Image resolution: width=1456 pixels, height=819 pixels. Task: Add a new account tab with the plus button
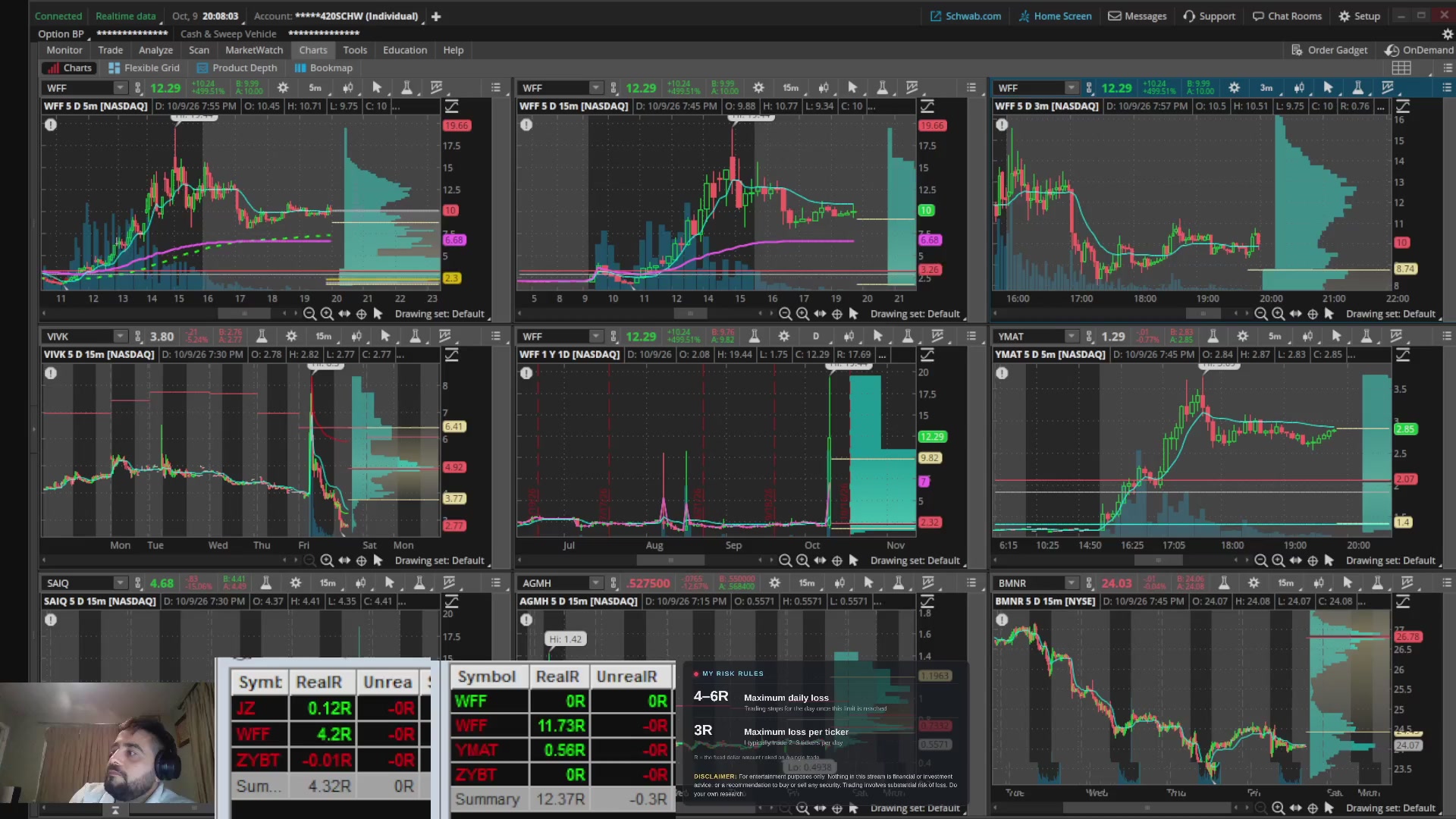click(436, 16)
